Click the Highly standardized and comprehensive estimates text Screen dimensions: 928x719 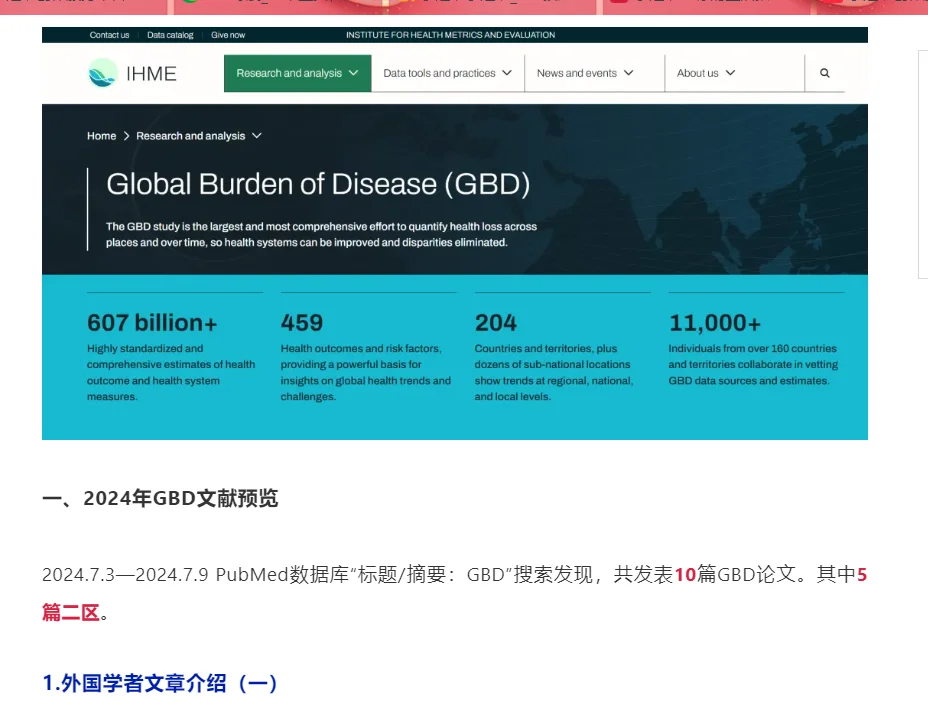(x=171, y=372)
